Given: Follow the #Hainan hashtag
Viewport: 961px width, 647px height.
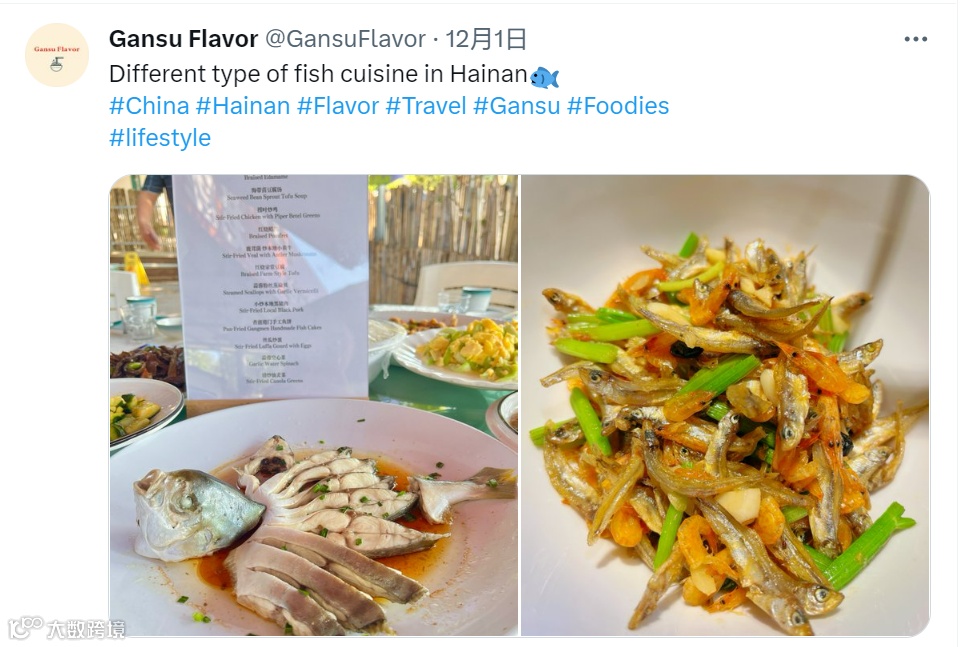Looking at the screenshot, I should pyautogui.click(x=243, y=106).
